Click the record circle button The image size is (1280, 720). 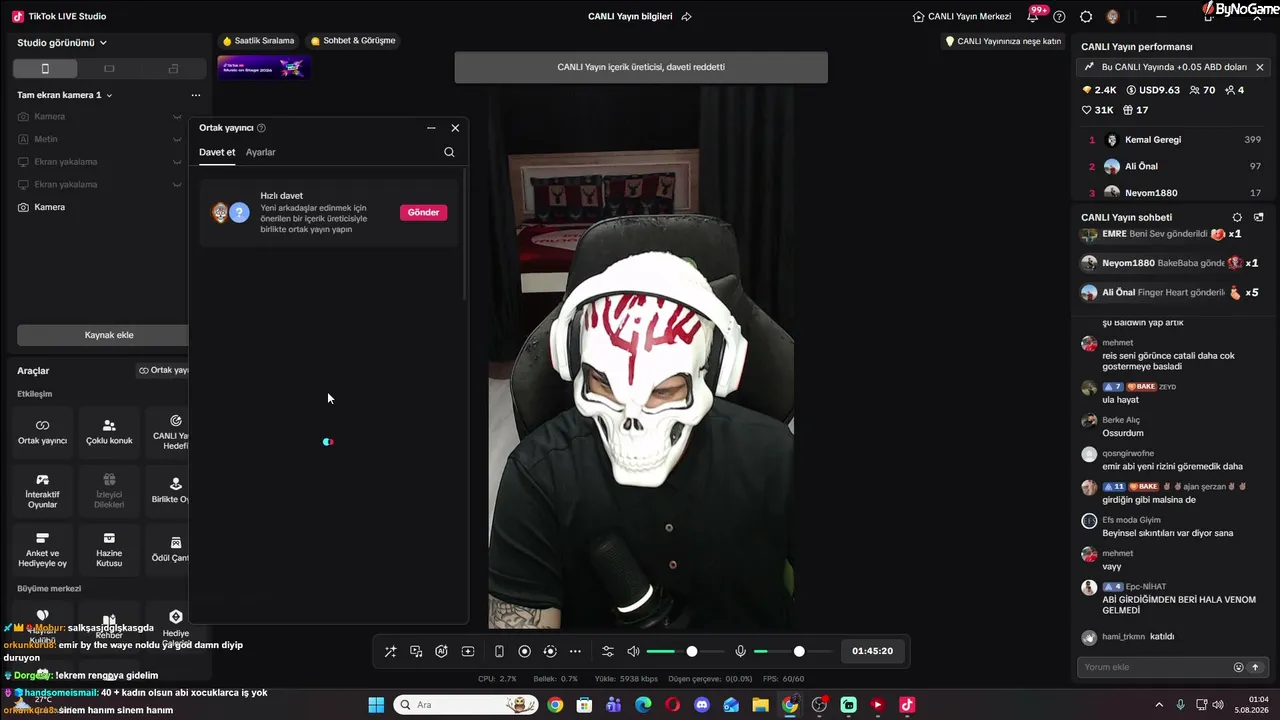pos(524,651)
